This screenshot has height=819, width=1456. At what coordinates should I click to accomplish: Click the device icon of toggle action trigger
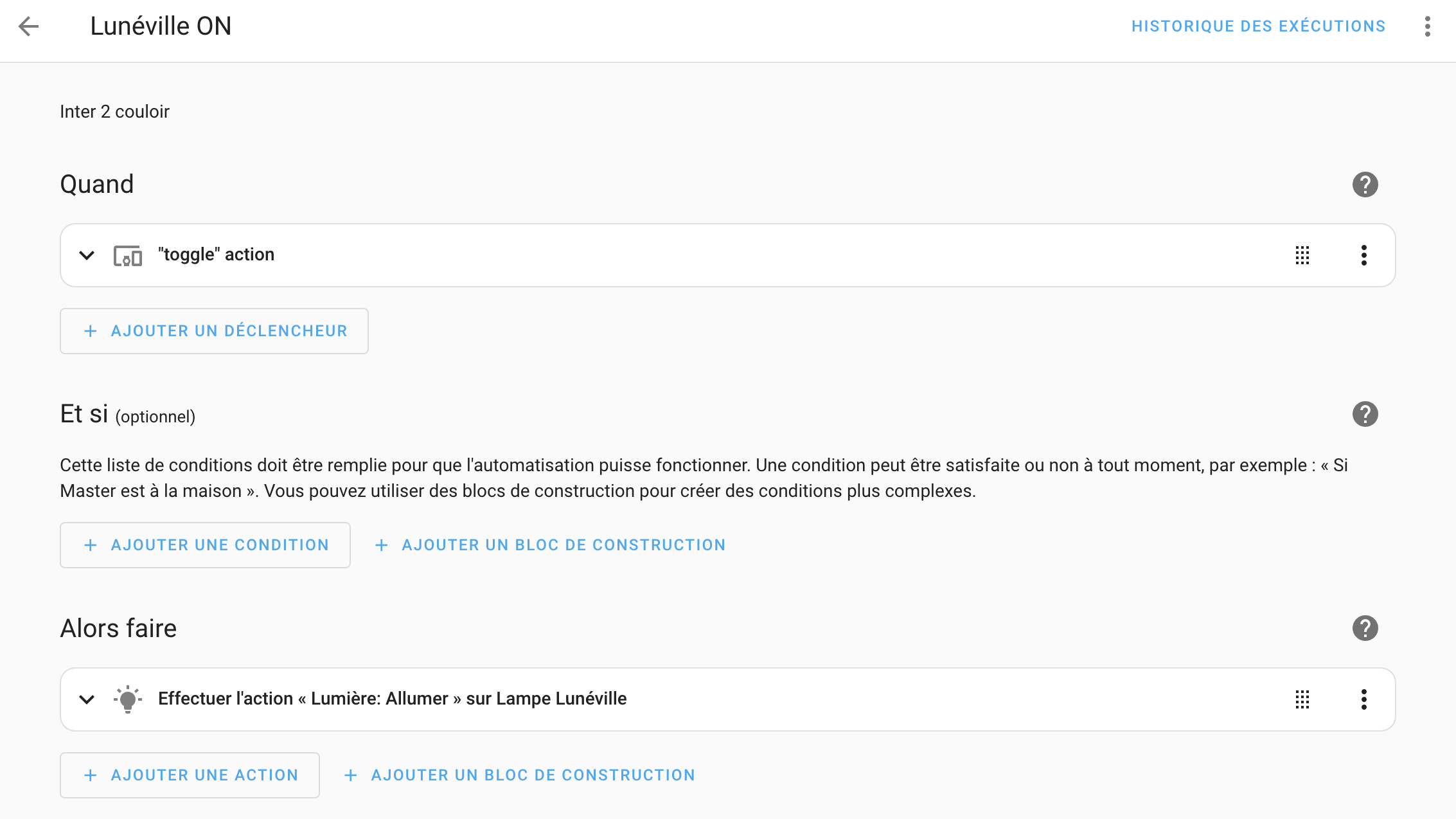[128, 255]
